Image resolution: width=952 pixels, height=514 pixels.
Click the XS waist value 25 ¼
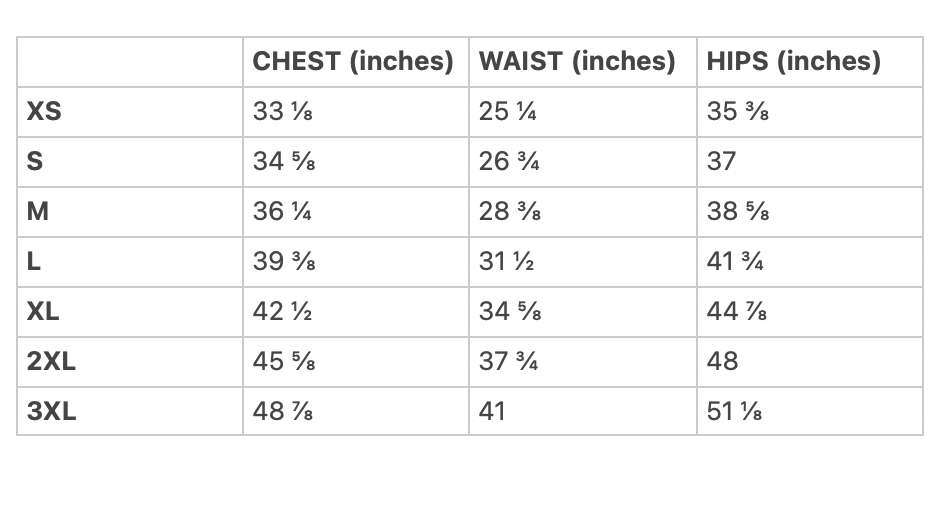508,112
